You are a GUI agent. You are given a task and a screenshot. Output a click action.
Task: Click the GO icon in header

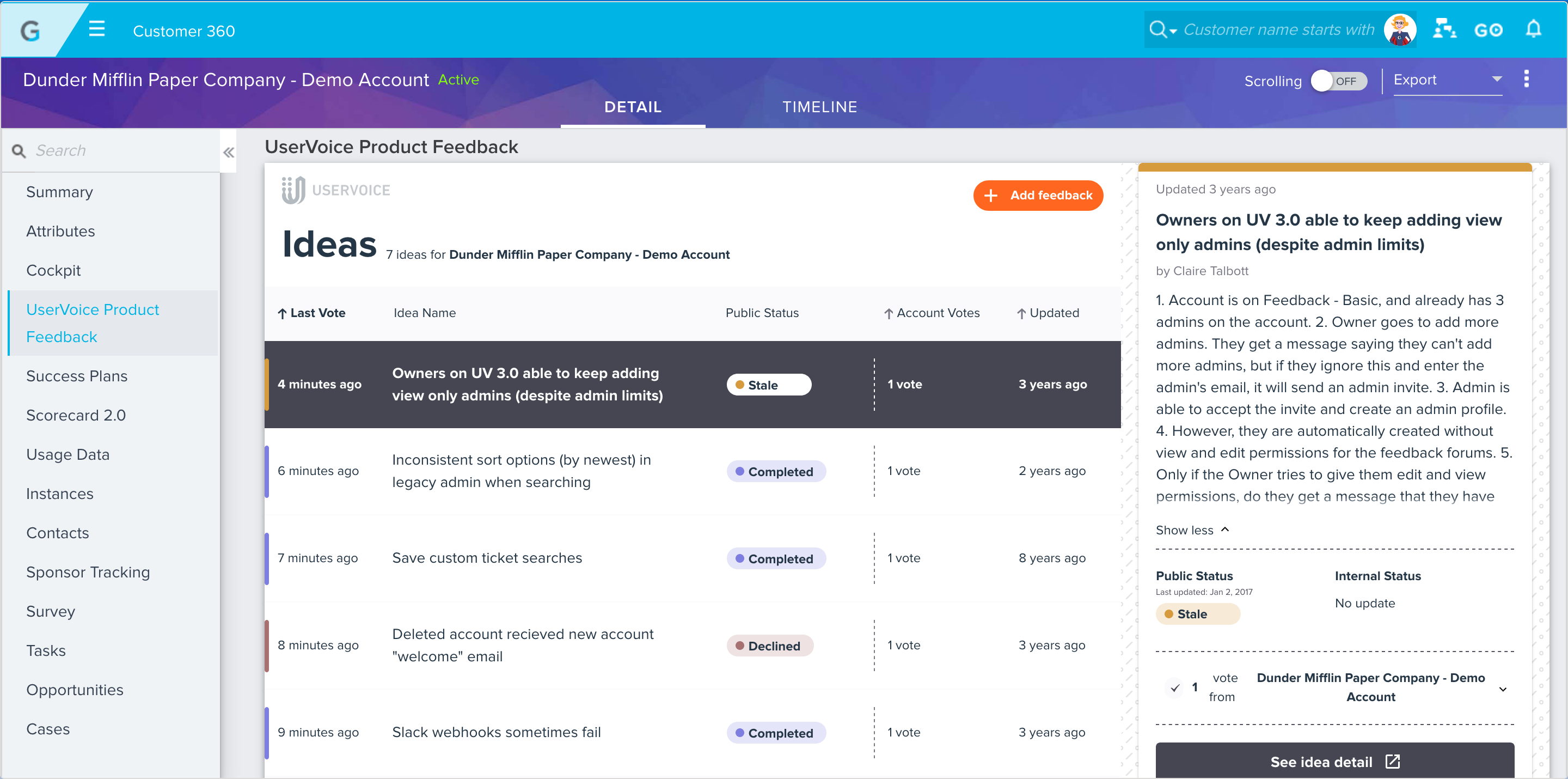1489,30
